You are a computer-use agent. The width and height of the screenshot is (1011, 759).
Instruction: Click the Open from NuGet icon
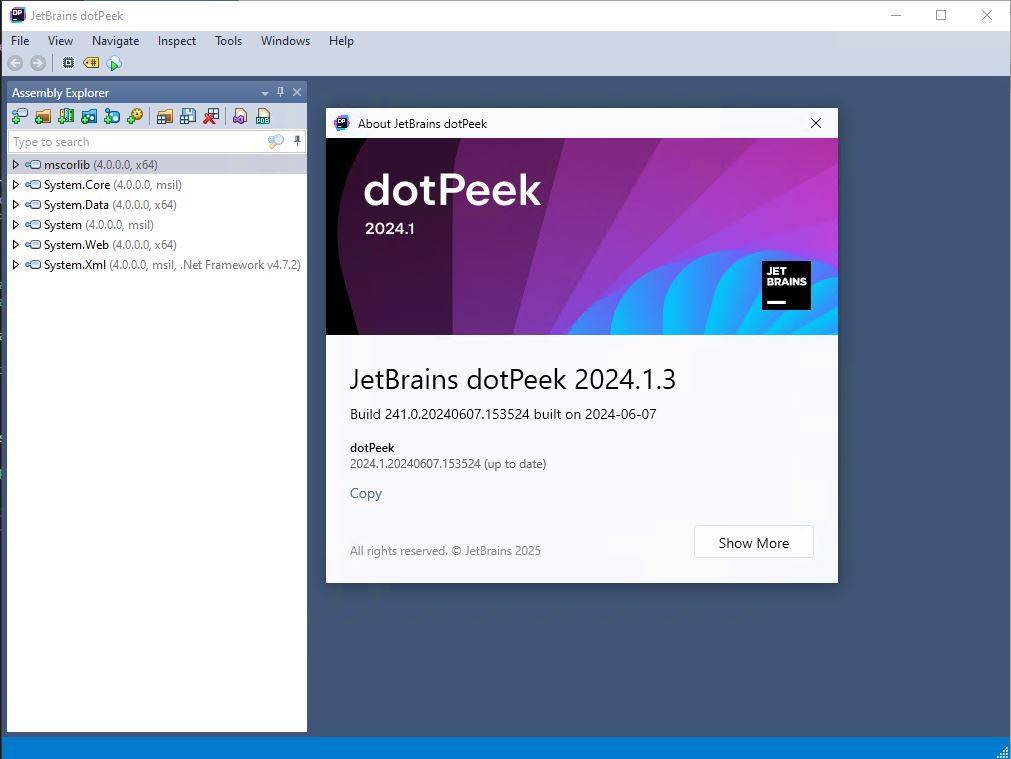click(112, 116)
